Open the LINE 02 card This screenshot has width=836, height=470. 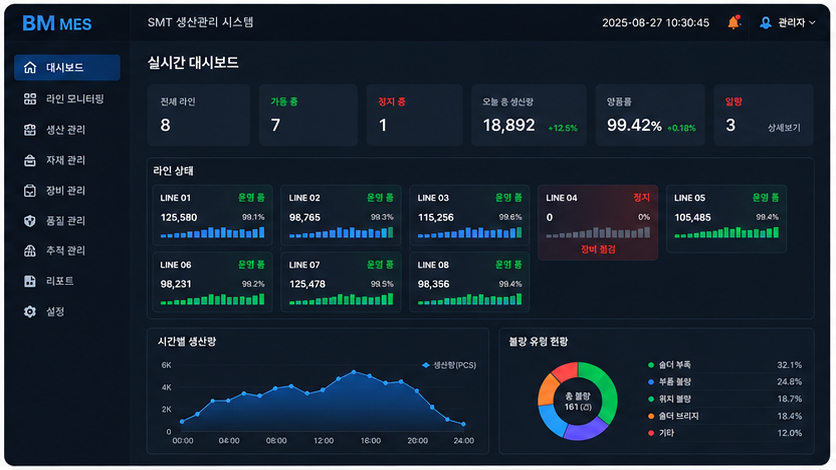(341, 215)
